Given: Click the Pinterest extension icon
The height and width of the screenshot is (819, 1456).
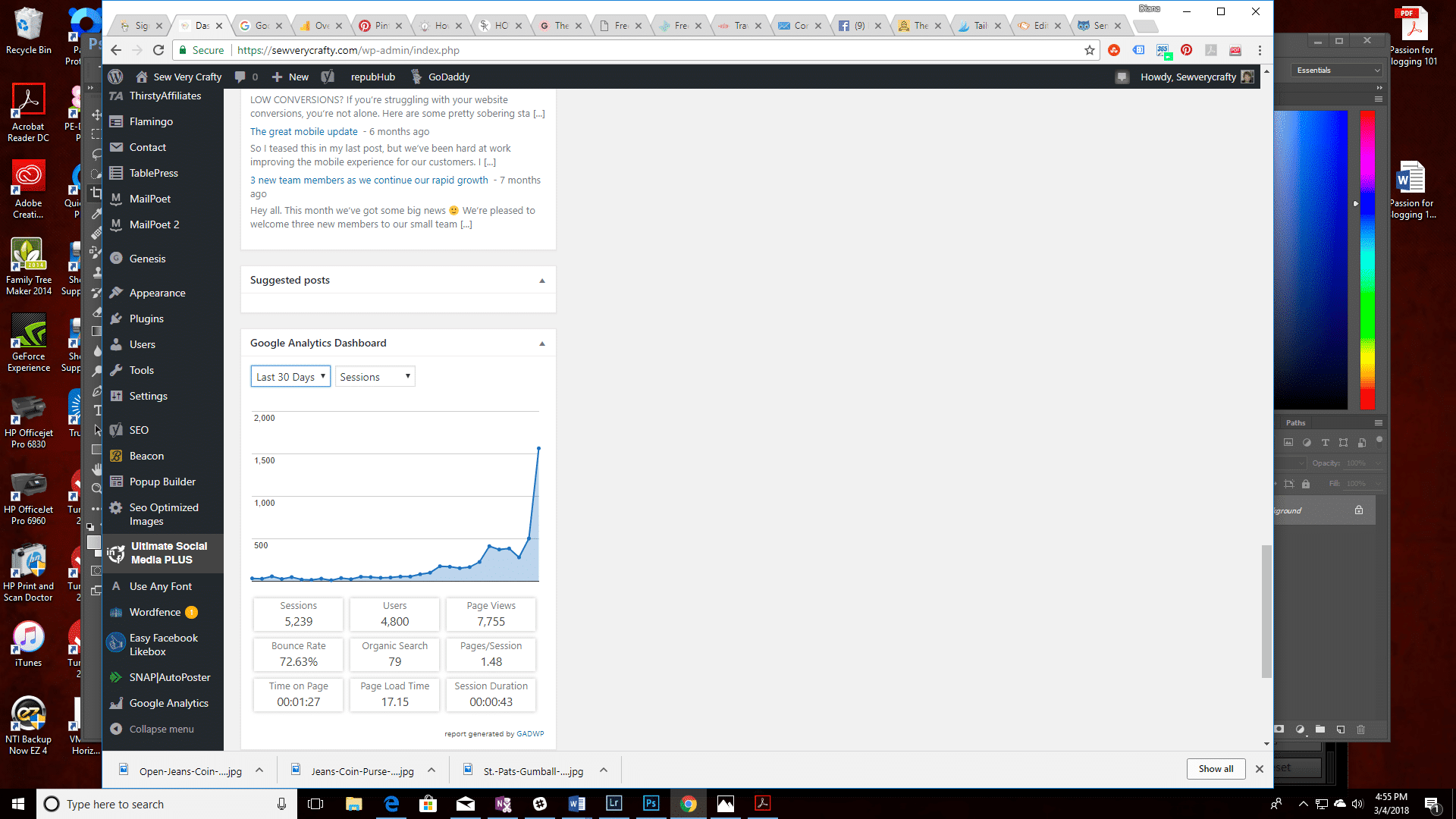Looking at the screenshot, I should point(1187,50).
